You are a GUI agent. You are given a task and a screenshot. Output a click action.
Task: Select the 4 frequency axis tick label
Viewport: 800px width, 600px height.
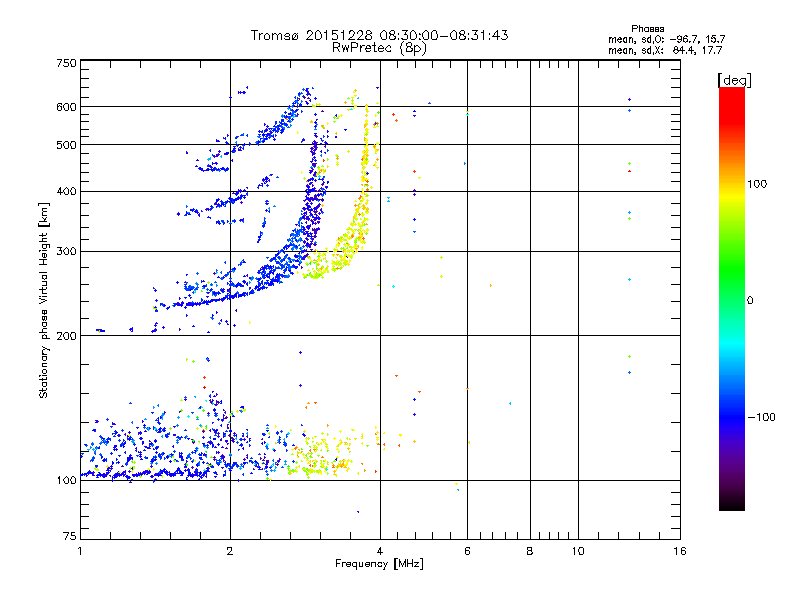tap(380, 551)
